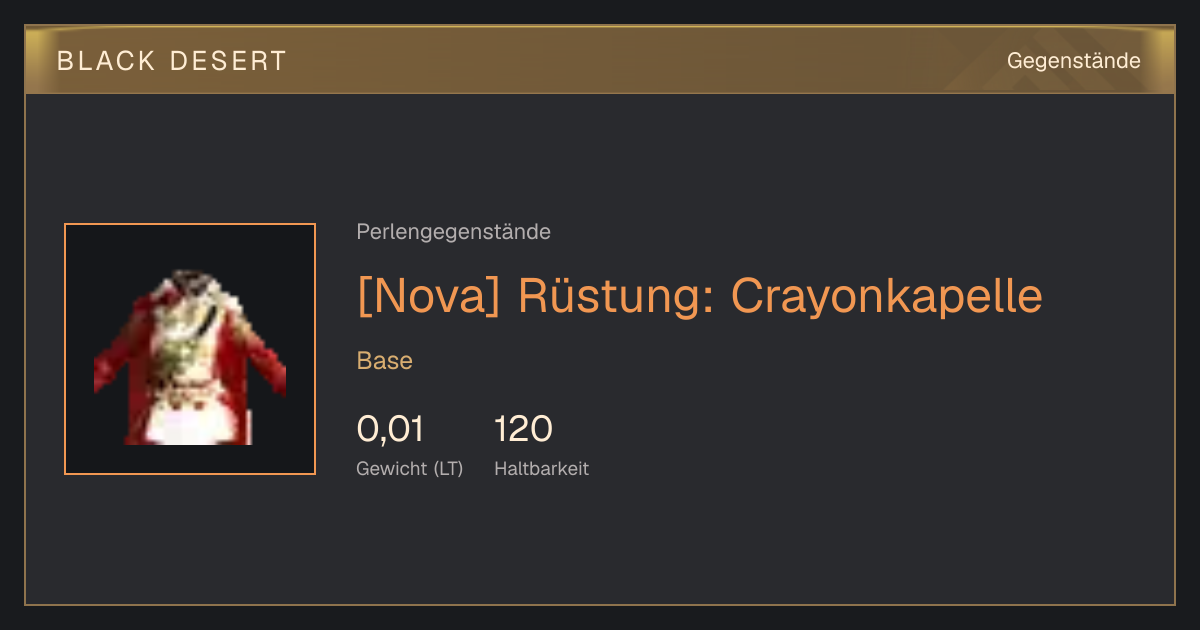Click the Haltbarkeit label
This screenshot has height=630, width=1200.
click(x=542, y=468)
